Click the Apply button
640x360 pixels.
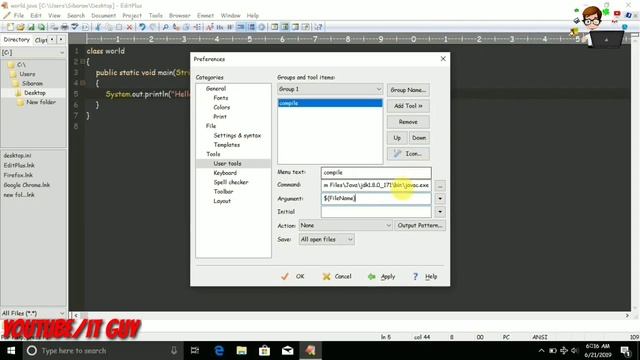click(x=382, y=276)
